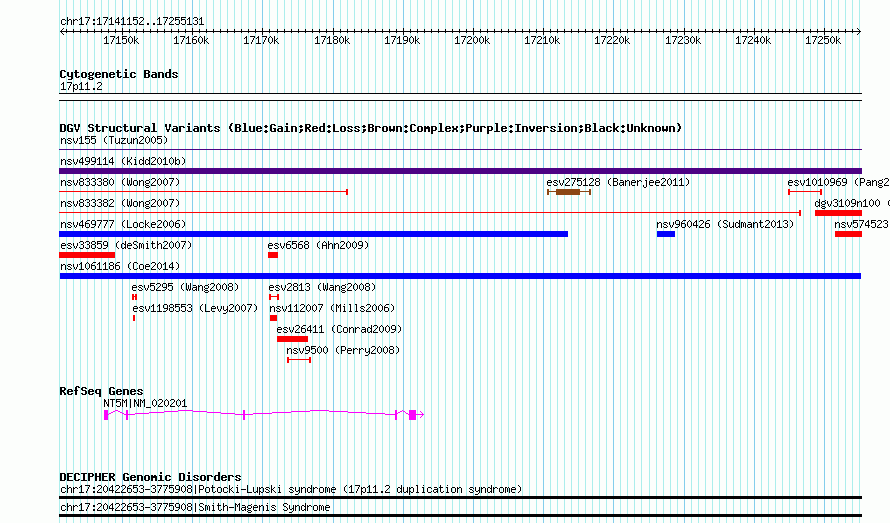Click the esv2813 (Wang2008) label

coord(322,287)
